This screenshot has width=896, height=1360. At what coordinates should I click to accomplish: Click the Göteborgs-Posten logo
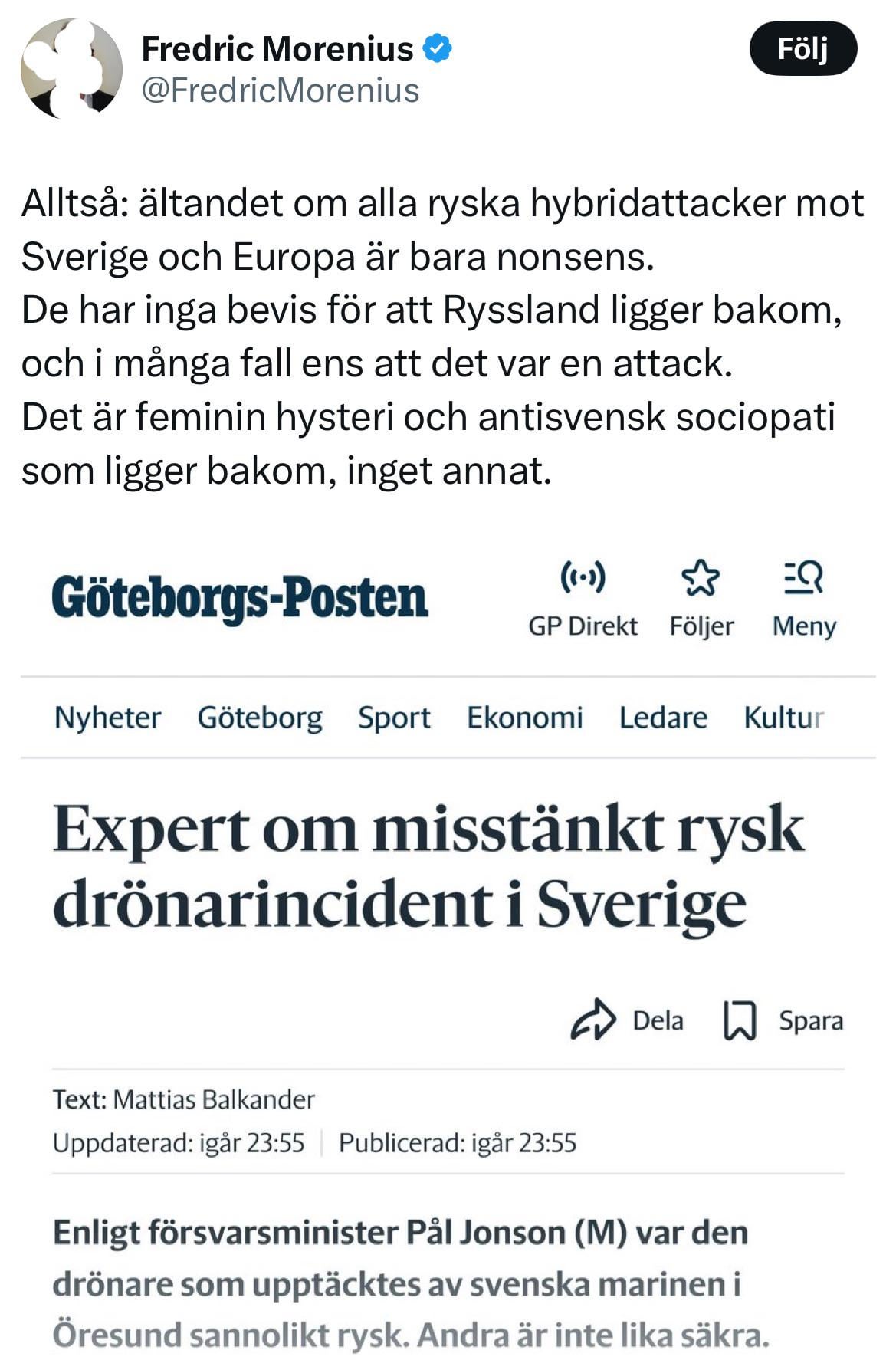point(240,598)
